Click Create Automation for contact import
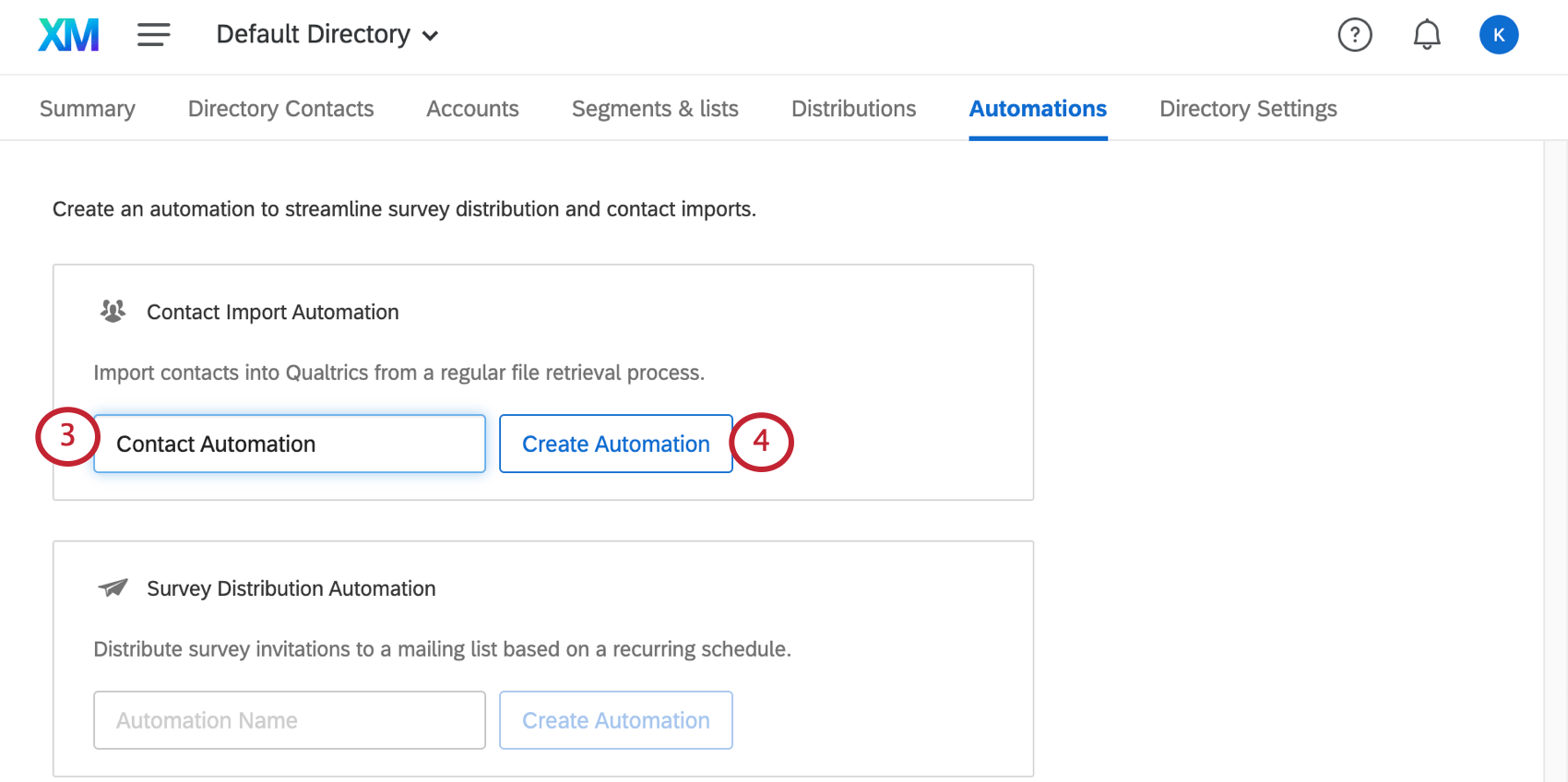This screenshot has width=1568, height=782. coord(615,444)
